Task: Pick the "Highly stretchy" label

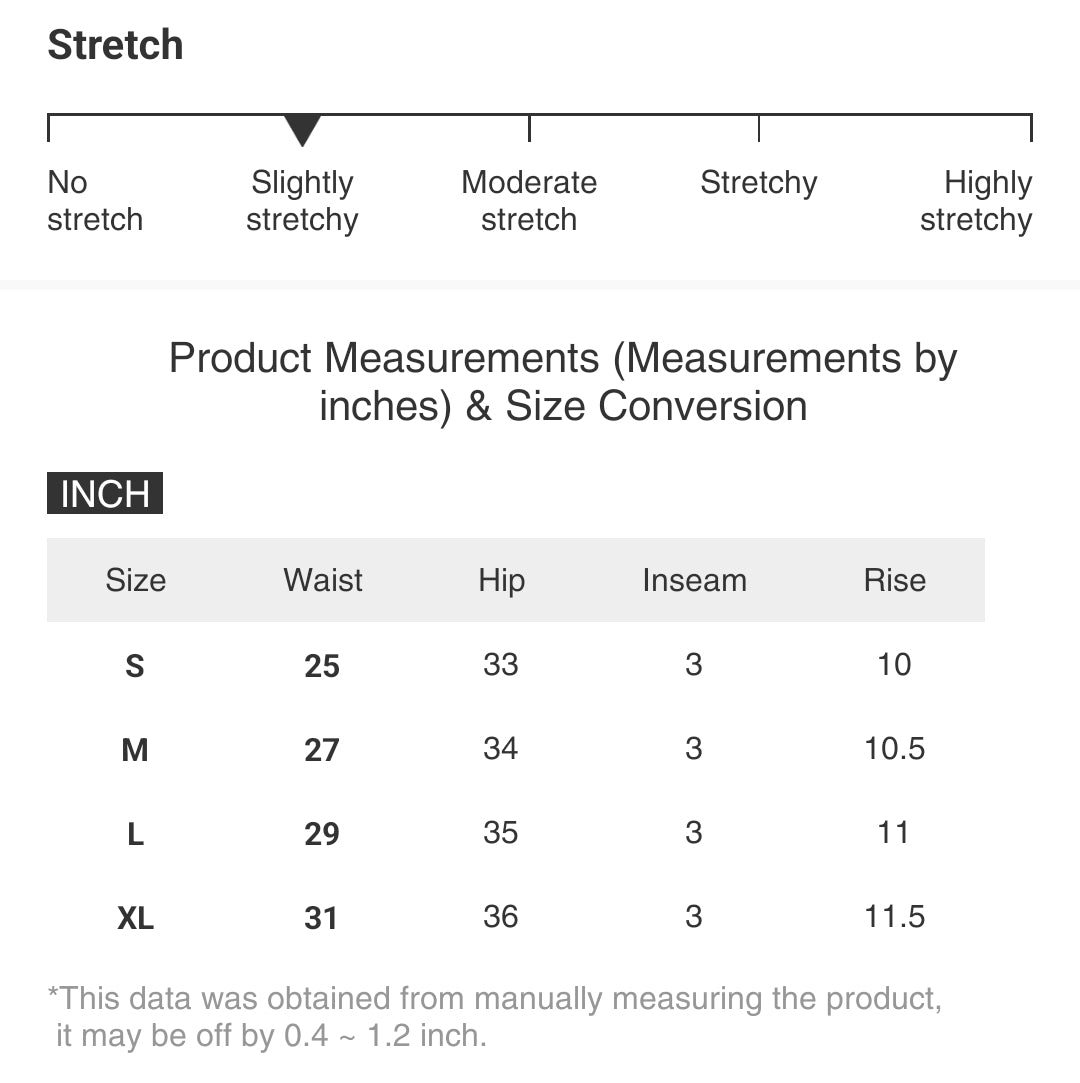Action: 976,201
